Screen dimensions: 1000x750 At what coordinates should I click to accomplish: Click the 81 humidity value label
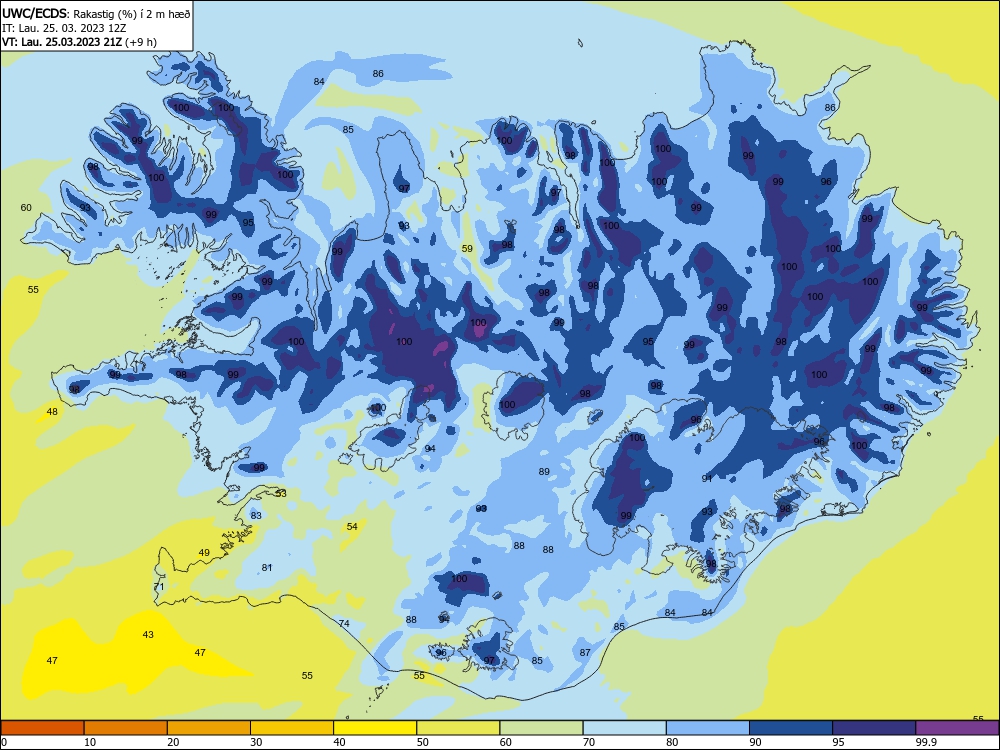[267, 568]
